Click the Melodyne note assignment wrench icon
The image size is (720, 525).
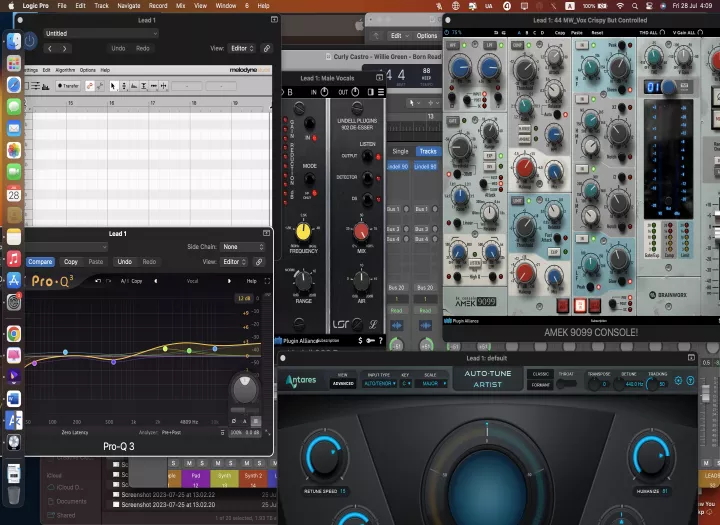coord(100,86)
